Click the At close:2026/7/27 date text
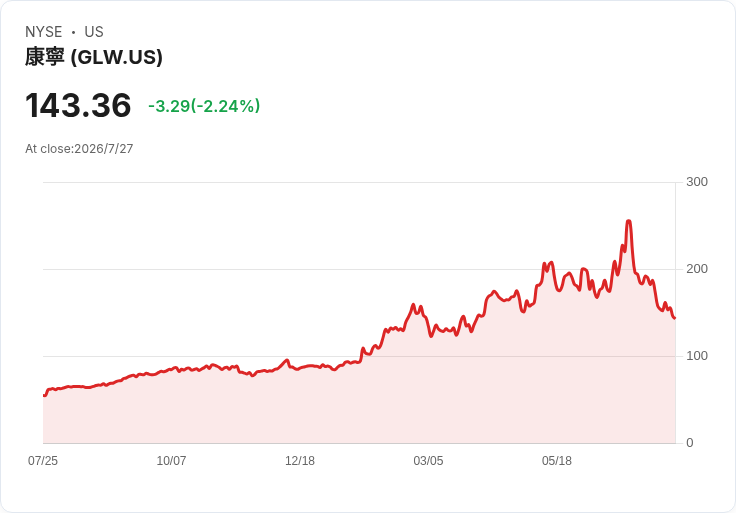The image size is (736, 513). pyautogui.click(x=79, y=149)
